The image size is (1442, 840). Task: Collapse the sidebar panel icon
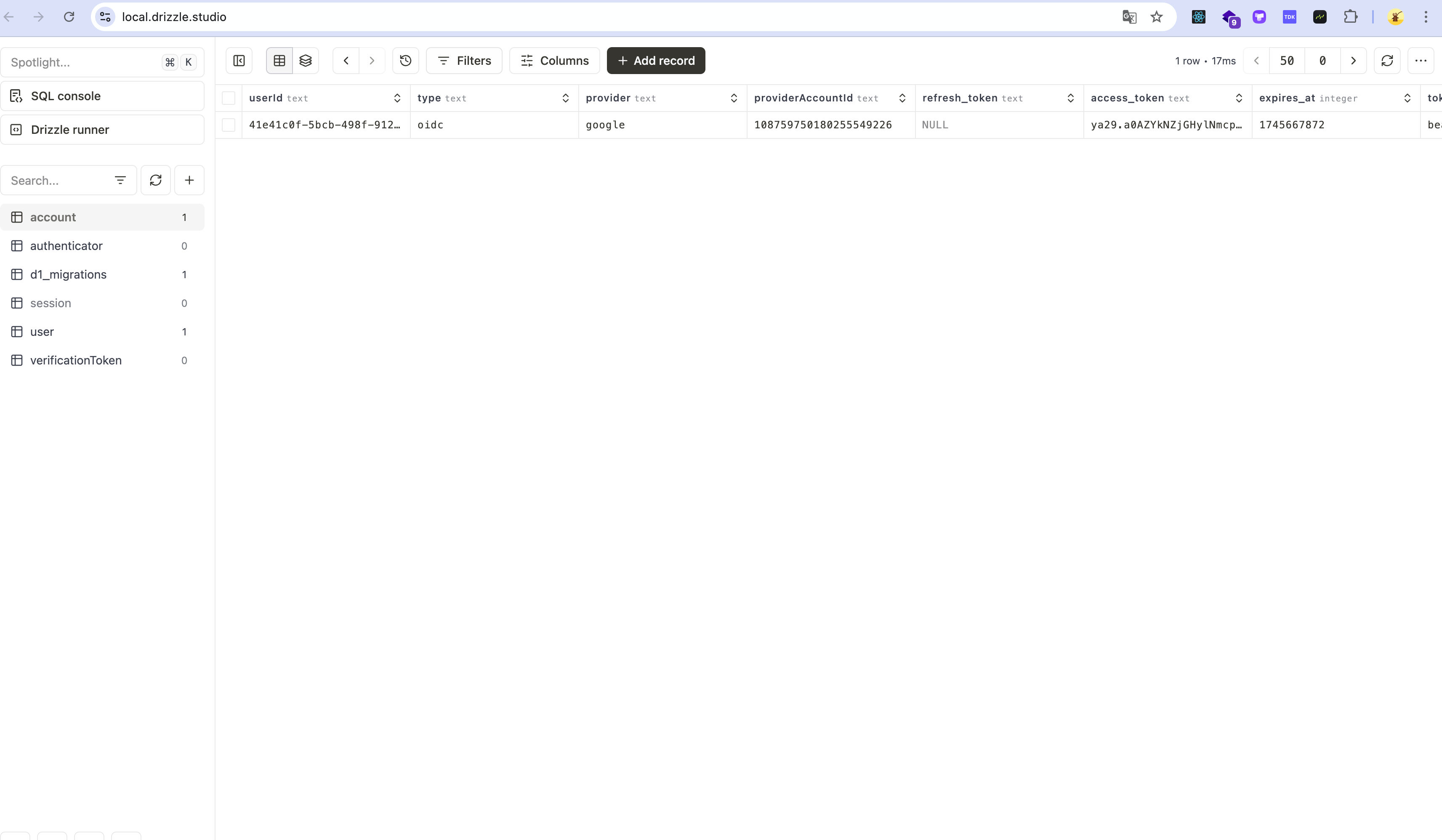[239, 61]
